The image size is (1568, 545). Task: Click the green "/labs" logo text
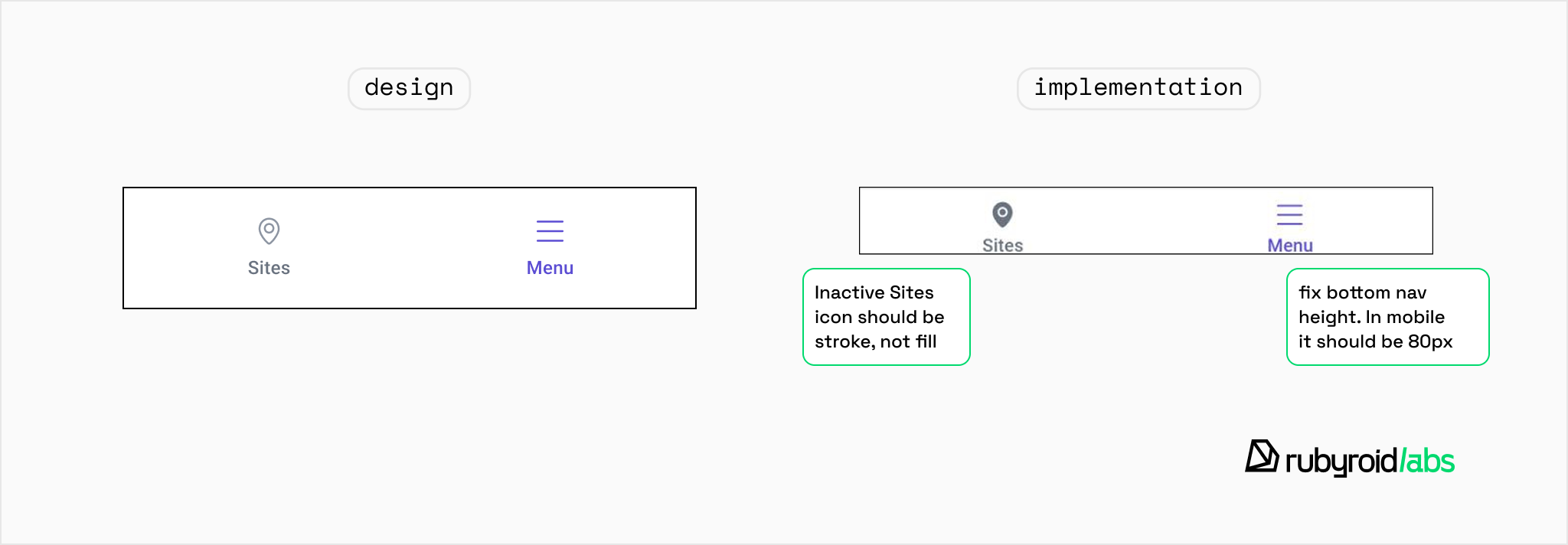coord(1427,461)
